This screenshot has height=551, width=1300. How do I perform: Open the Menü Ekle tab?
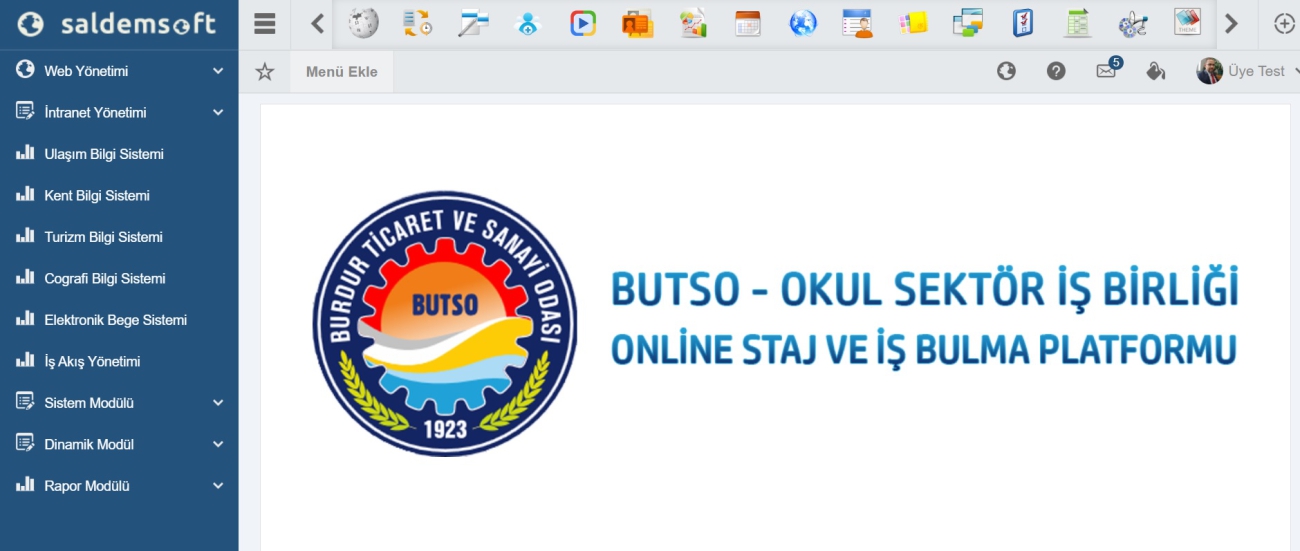pyautogui.click(x=342, y=72)
